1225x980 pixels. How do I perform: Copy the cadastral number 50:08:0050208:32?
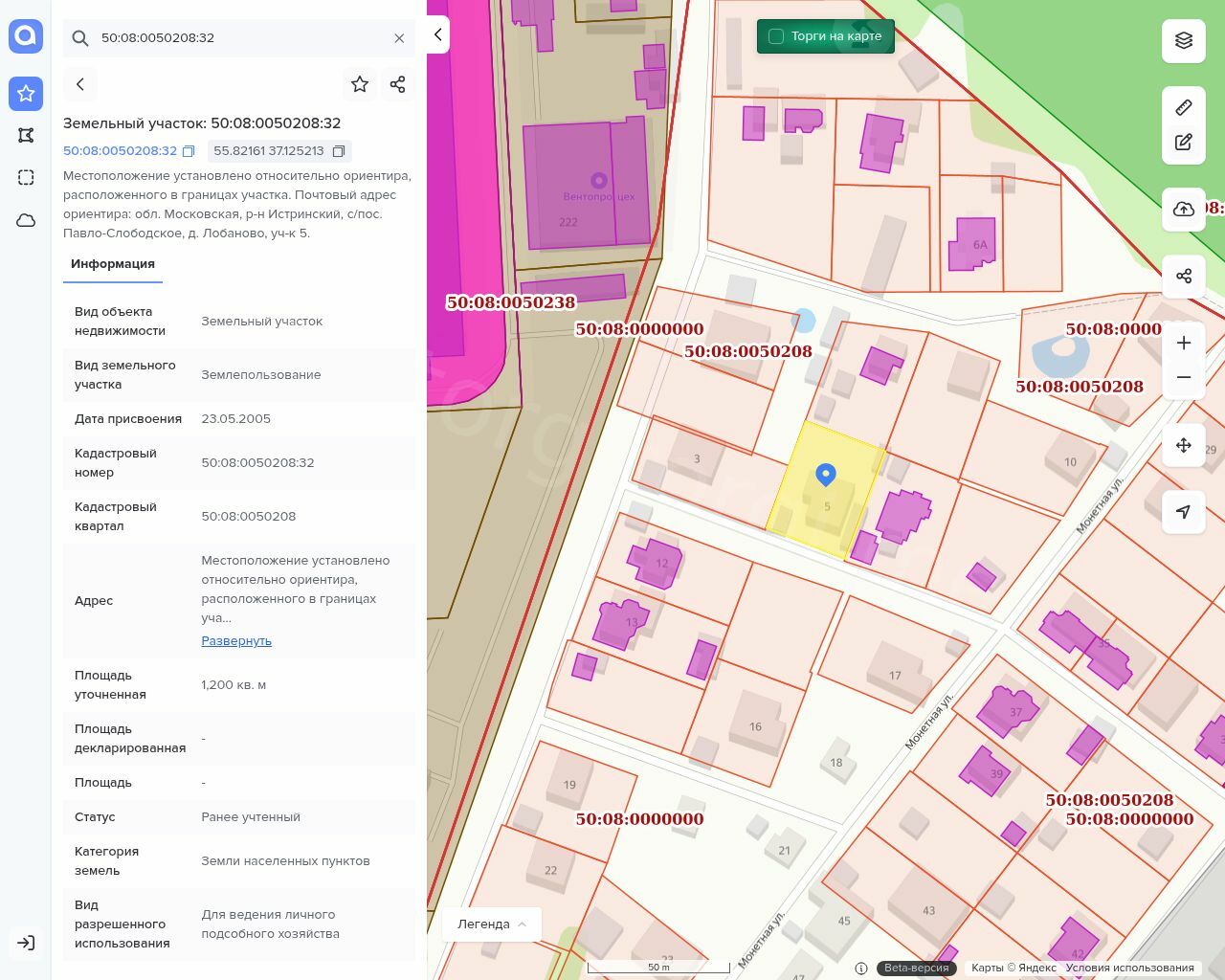(x=189, y=151)
